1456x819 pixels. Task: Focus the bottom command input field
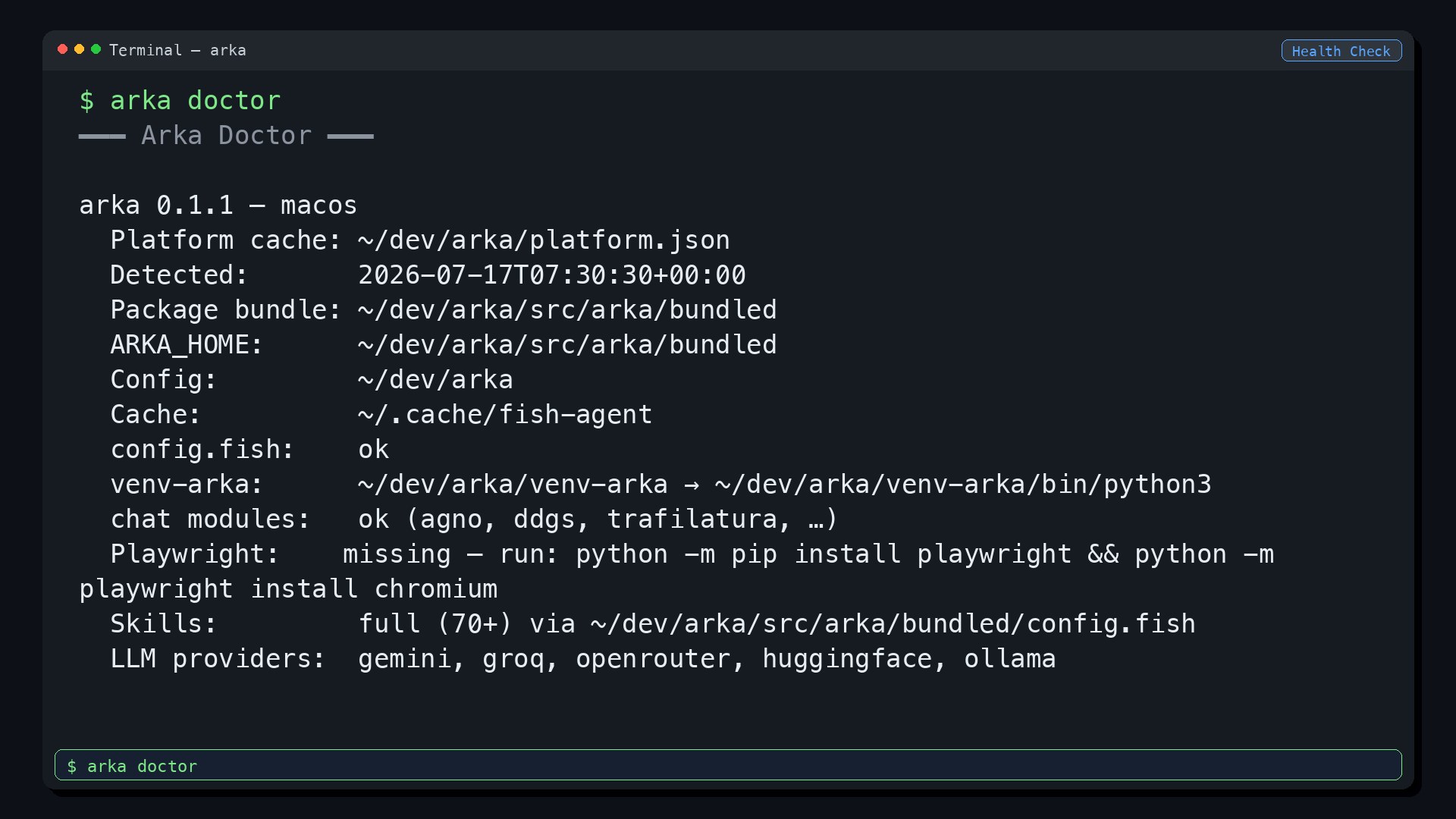(728, 764)
